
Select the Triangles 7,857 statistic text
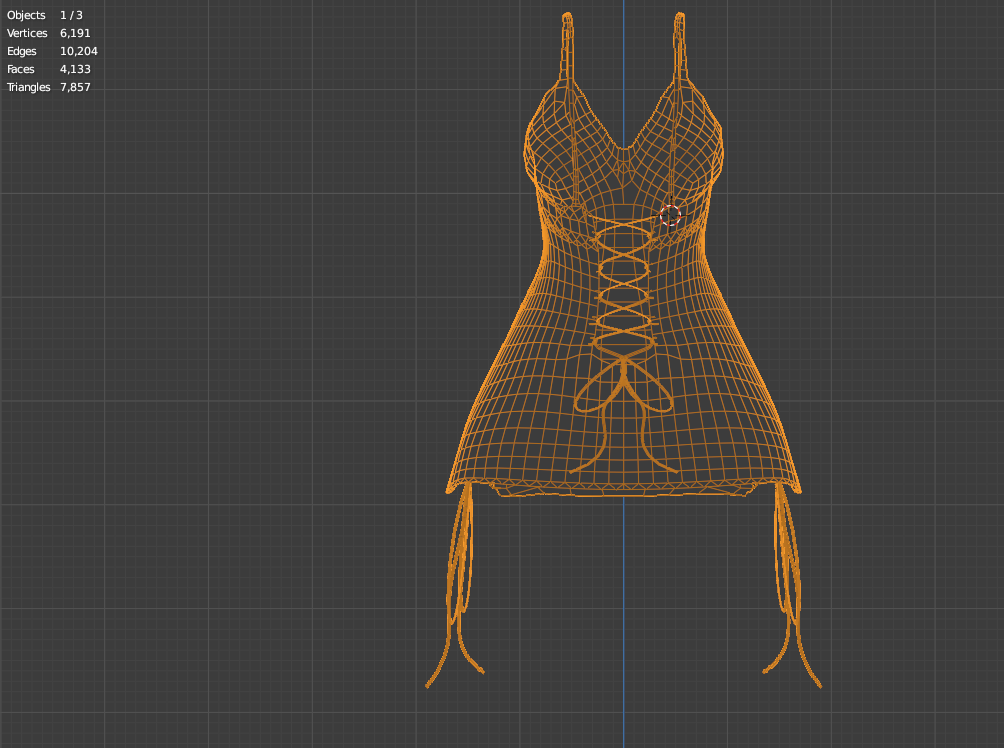click(x=49, y=87)
